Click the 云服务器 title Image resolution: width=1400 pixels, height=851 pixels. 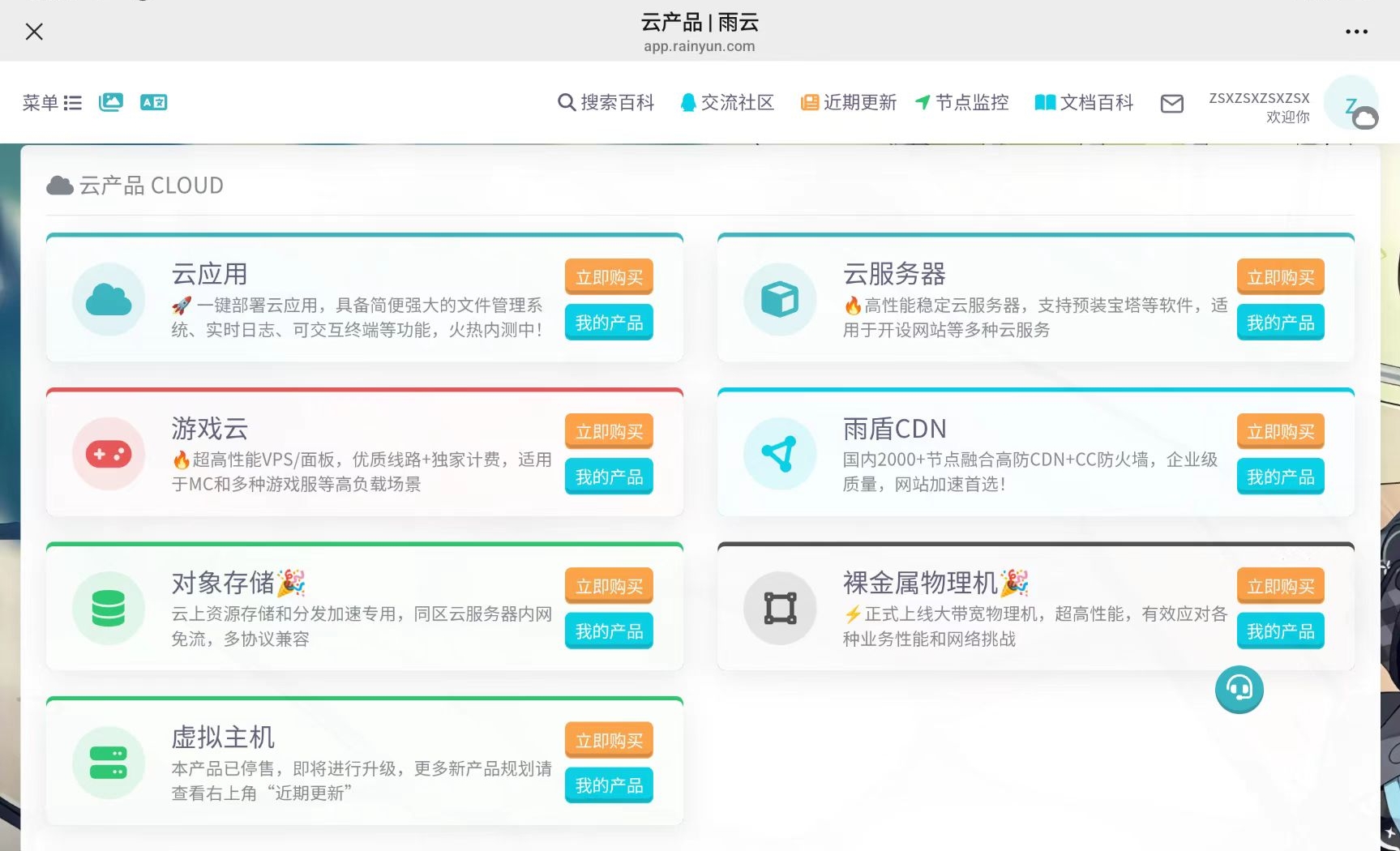point(894,274)
